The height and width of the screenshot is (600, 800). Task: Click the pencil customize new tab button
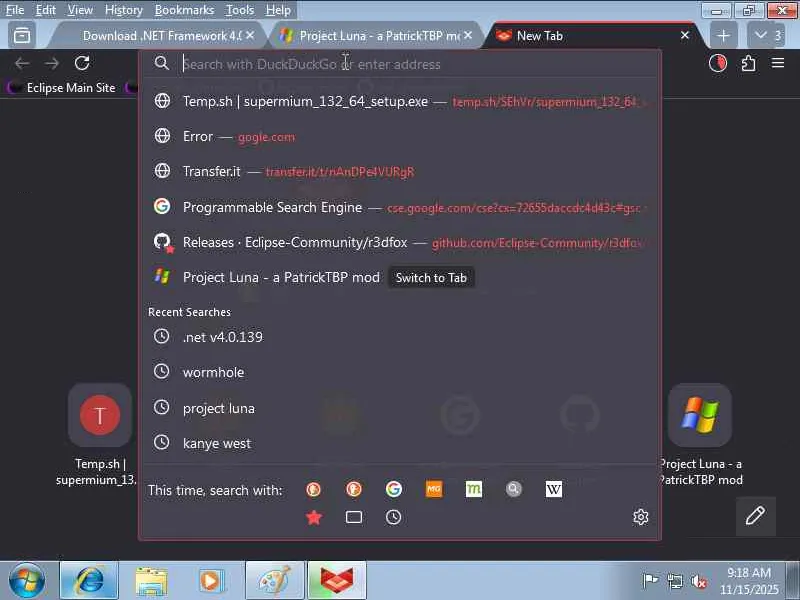coord(755,516)
